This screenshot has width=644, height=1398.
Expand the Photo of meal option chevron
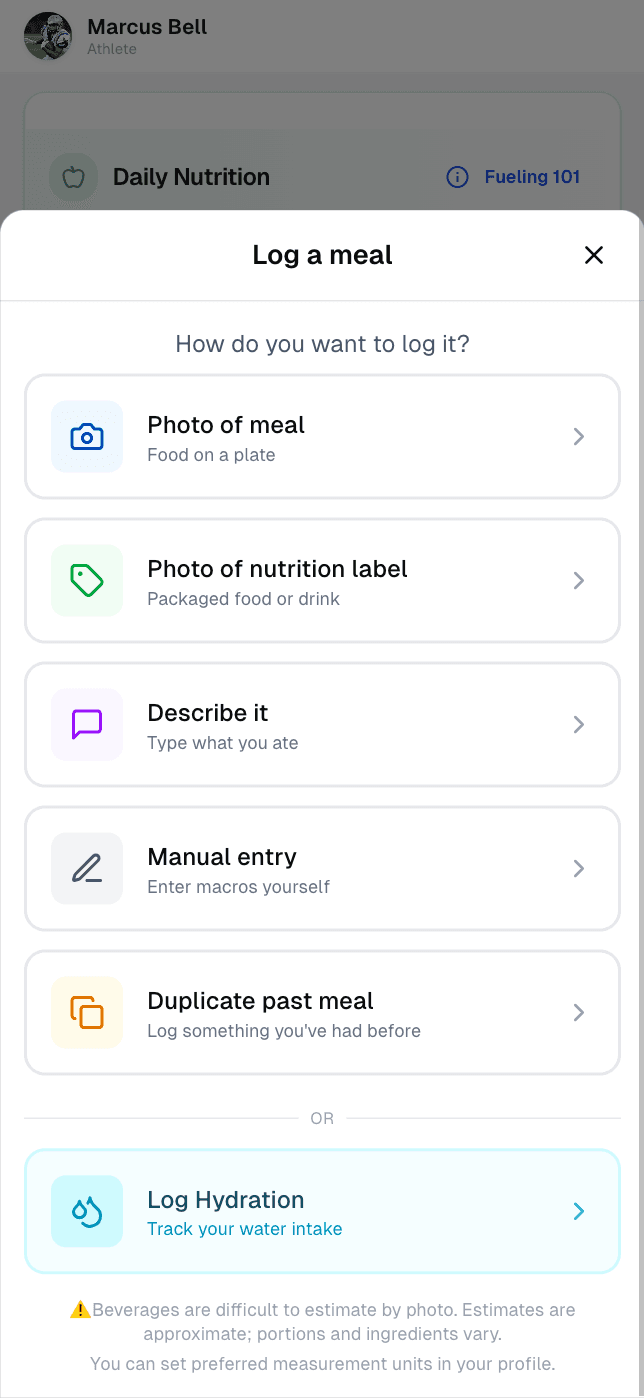pos(578,437)
